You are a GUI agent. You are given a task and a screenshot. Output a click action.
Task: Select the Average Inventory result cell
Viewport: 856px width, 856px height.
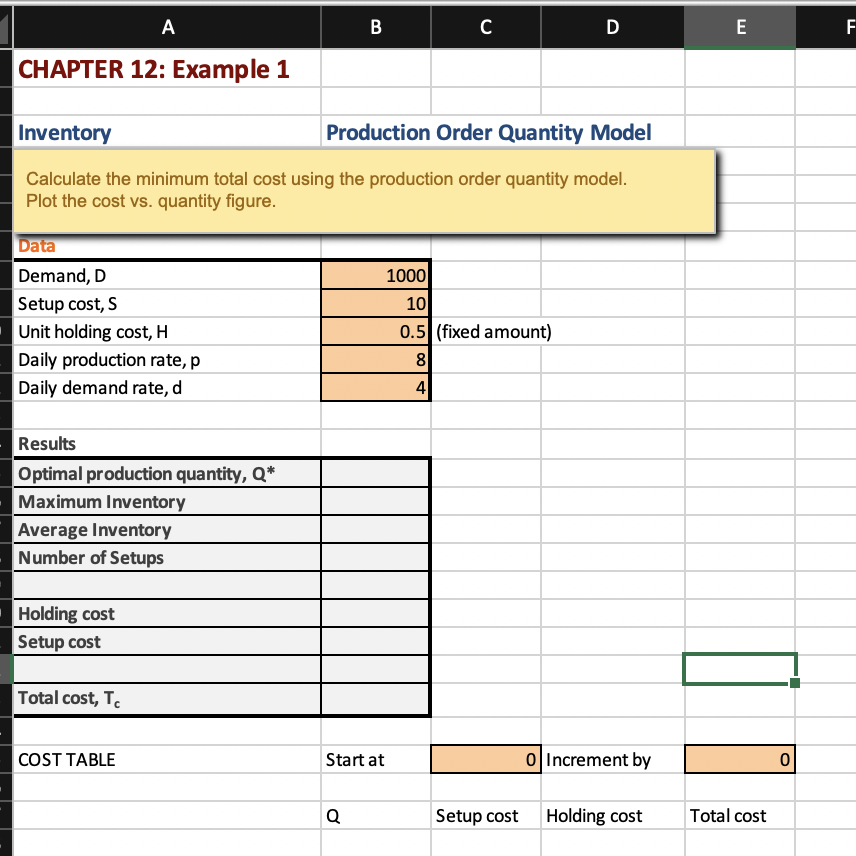pos(375,529)
